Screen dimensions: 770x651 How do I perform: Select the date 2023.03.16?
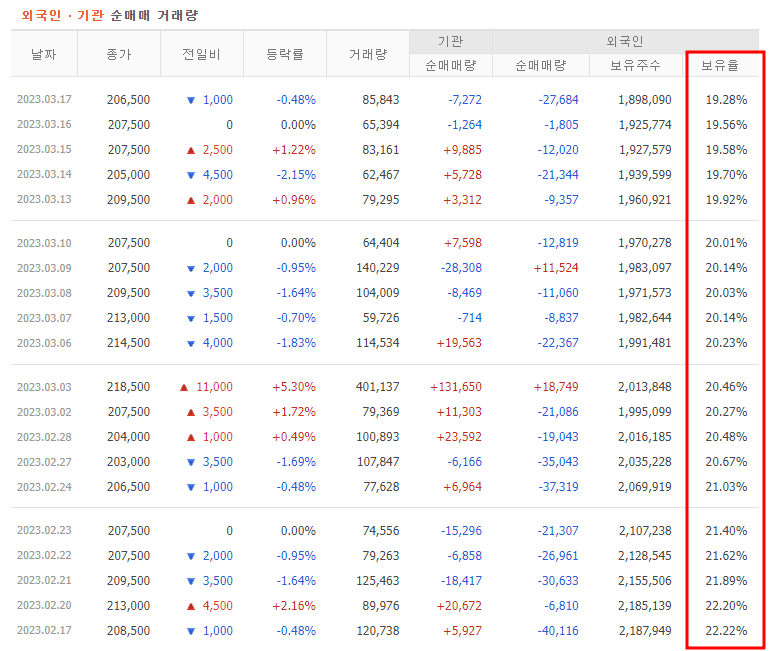tap(44, 125)
